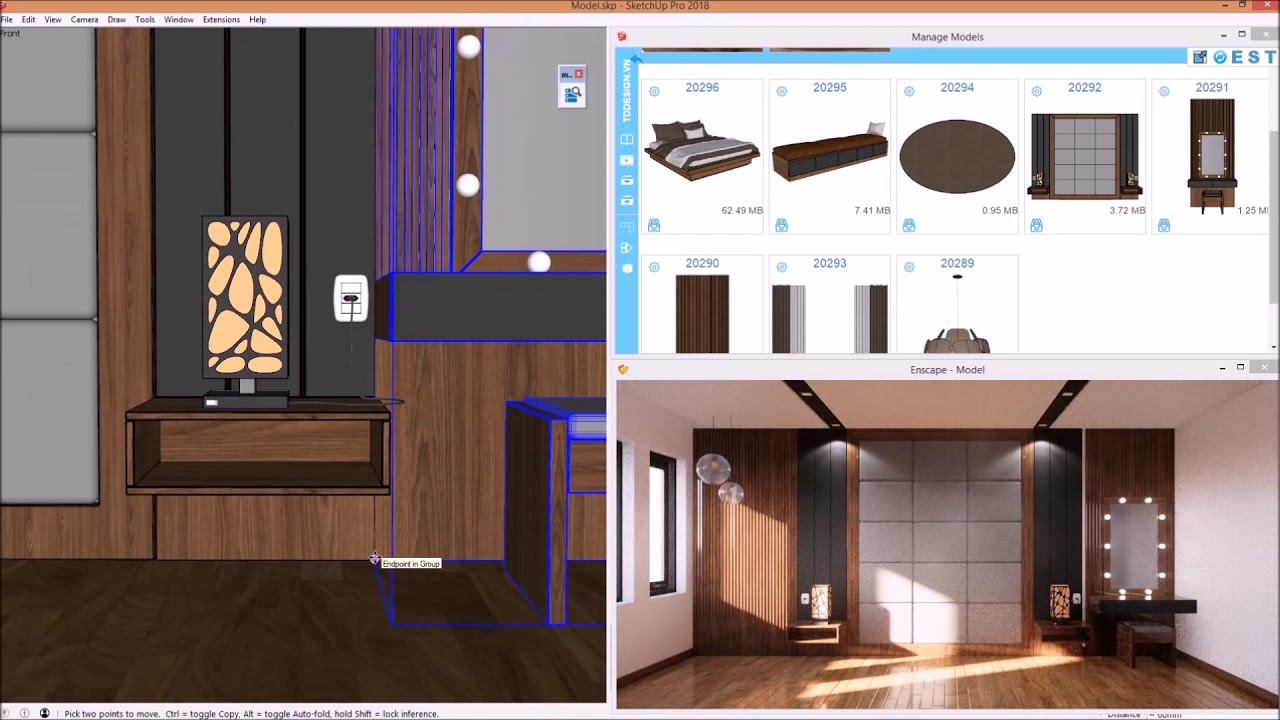This screenshot has width=1280, height=720.
Task: Open settings gear for model 20289
Action: pos(909,267)
